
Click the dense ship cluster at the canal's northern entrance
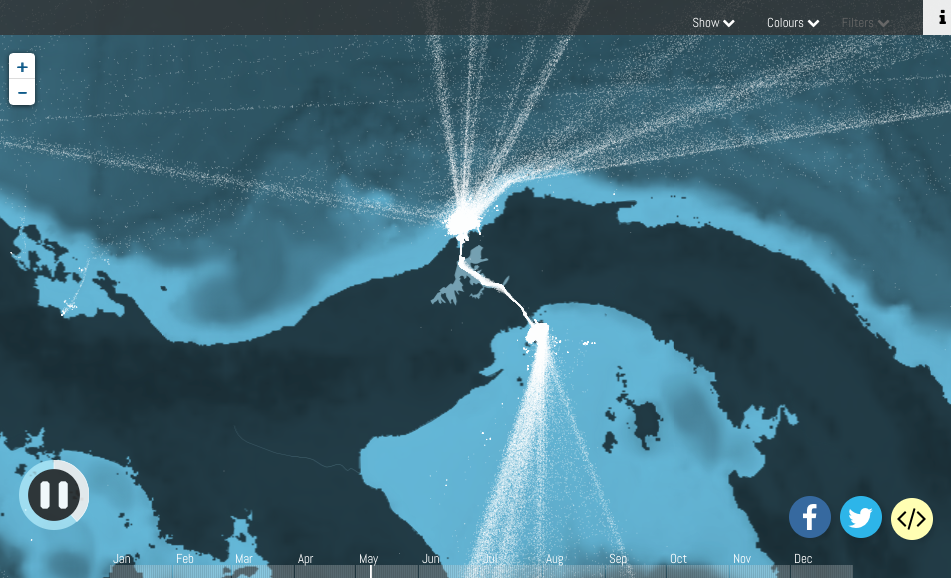(x=462, y=219)
